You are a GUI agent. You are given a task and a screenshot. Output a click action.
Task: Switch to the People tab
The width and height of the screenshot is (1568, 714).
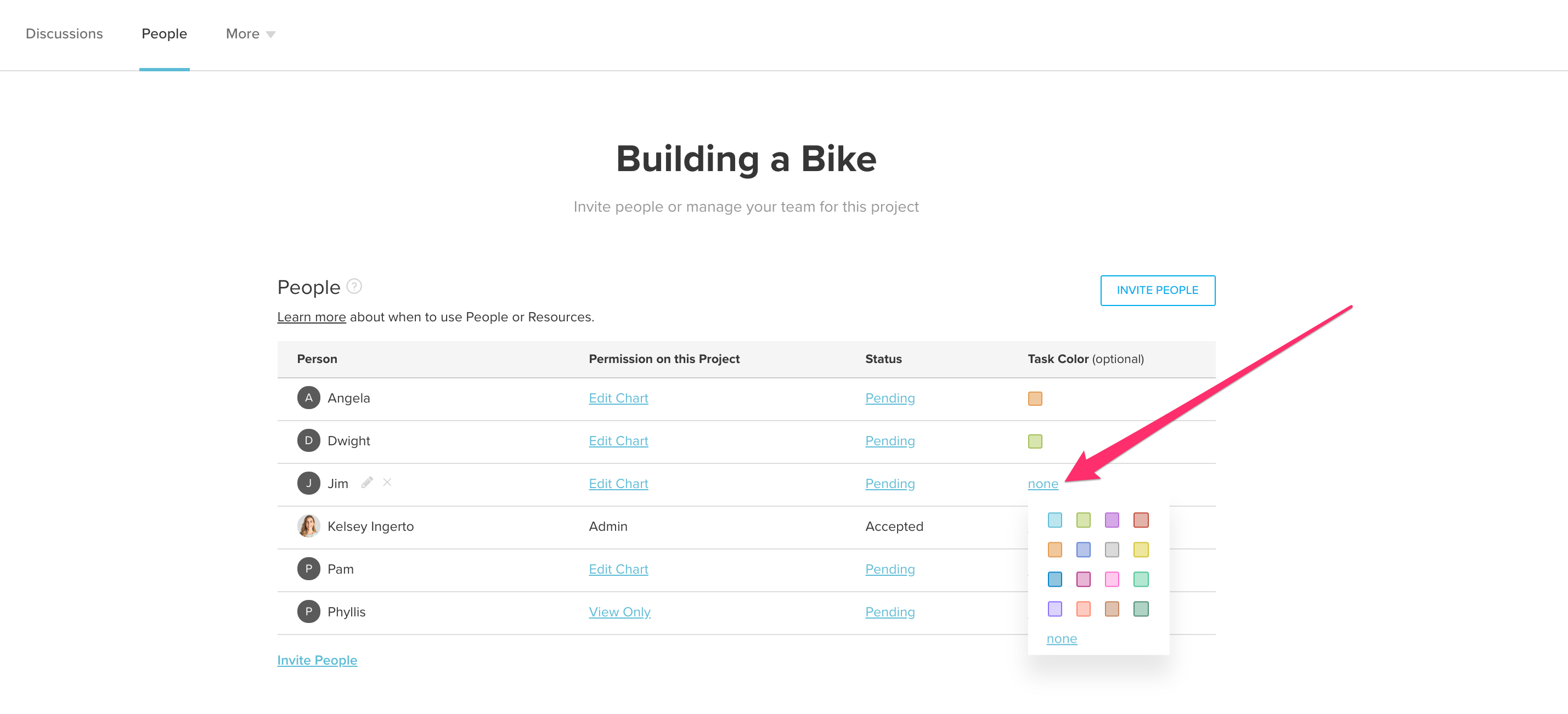[x=163, y=33]
